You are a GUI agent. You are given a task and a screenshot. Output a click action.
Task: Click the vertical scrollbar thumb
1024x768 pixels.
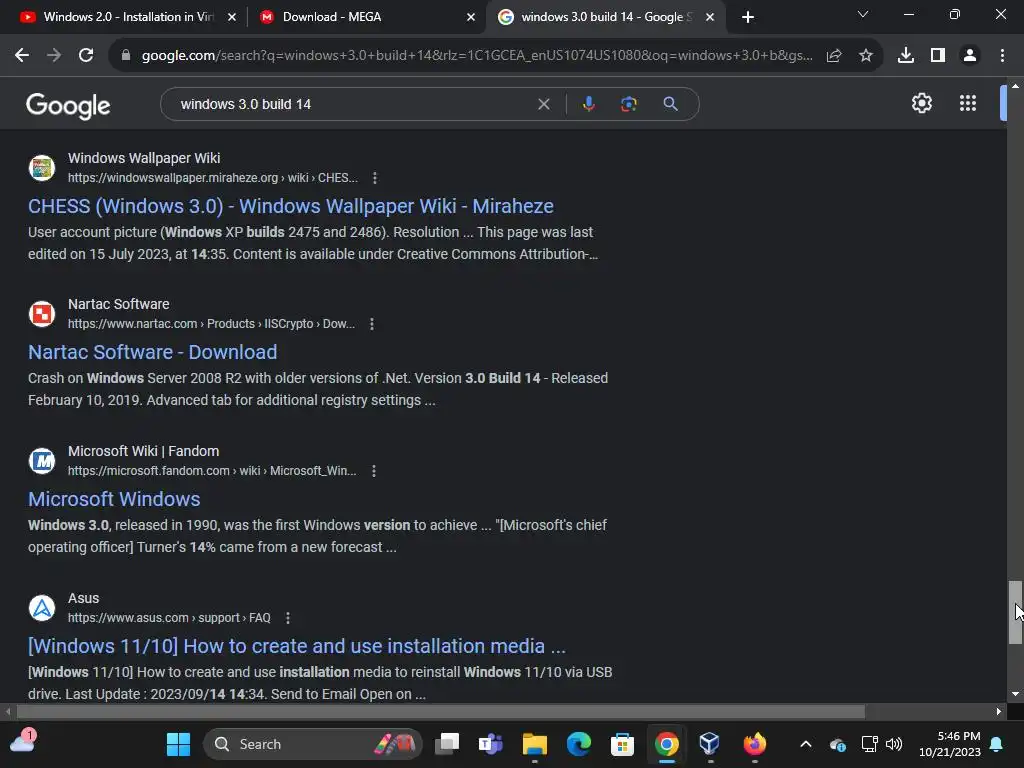[1015, 612]
